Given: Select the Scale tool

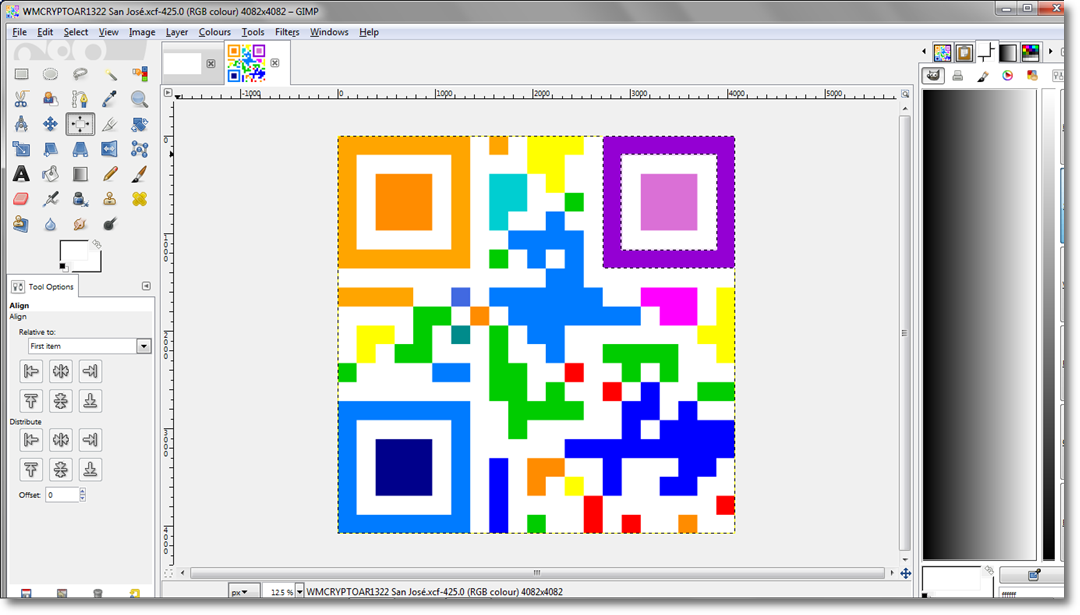Looking at the screenshot, I should tap(21, 149).
